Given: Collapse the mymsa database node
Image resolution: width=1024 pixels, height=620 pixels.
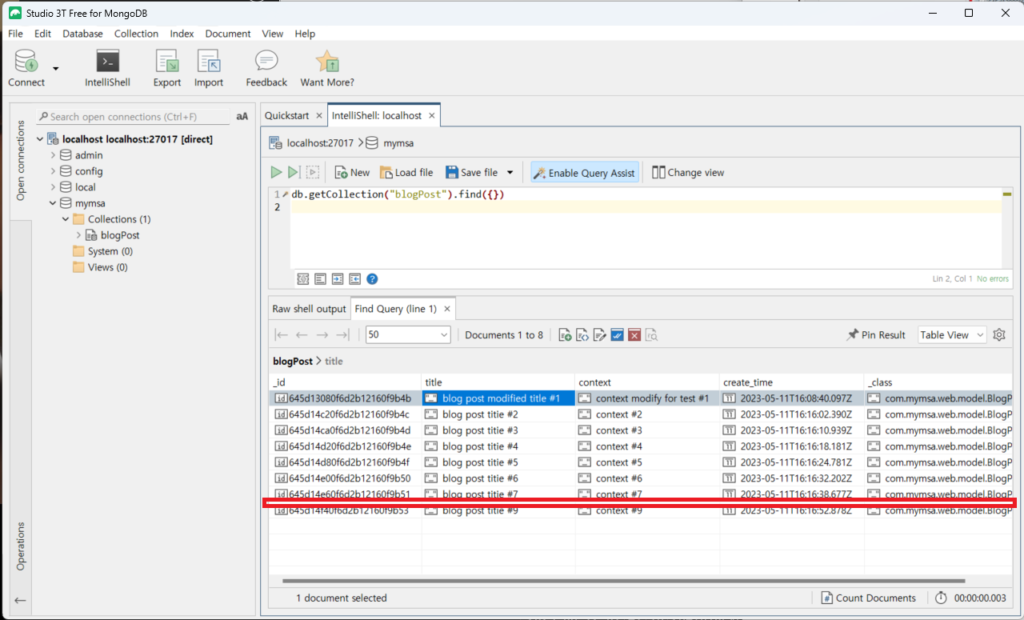Looking at the screenshot, I should pyautogui.click(x=53, y=203).
